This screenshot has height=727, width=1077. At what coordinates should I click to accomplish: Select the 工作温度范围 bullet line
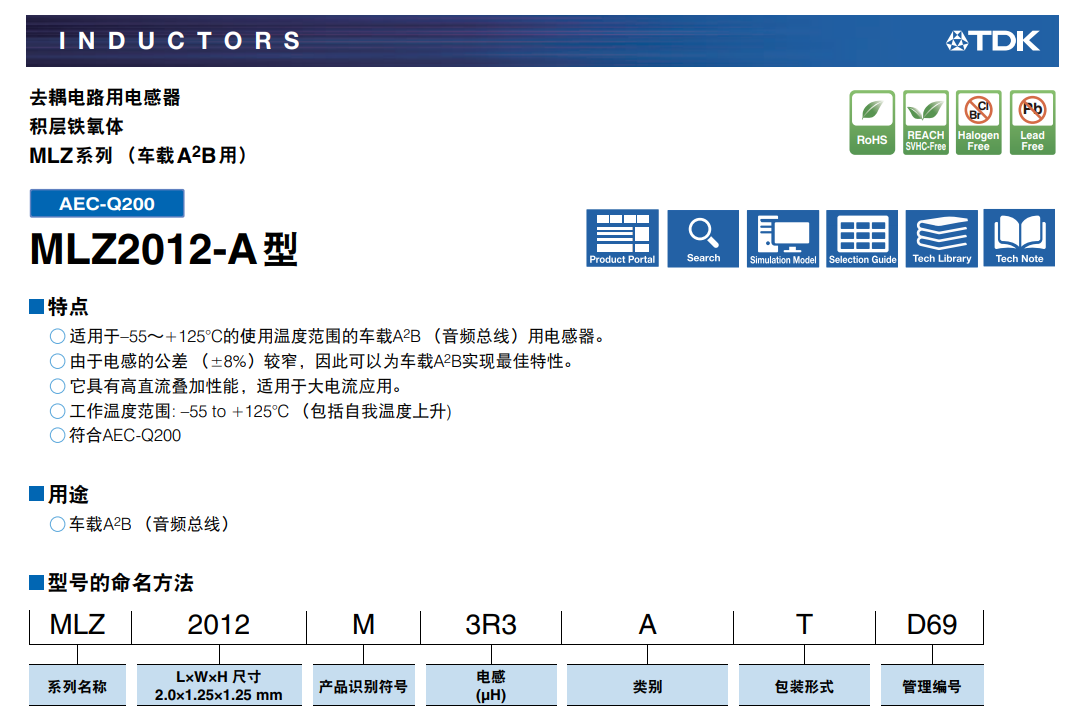(x=251, y=411)
